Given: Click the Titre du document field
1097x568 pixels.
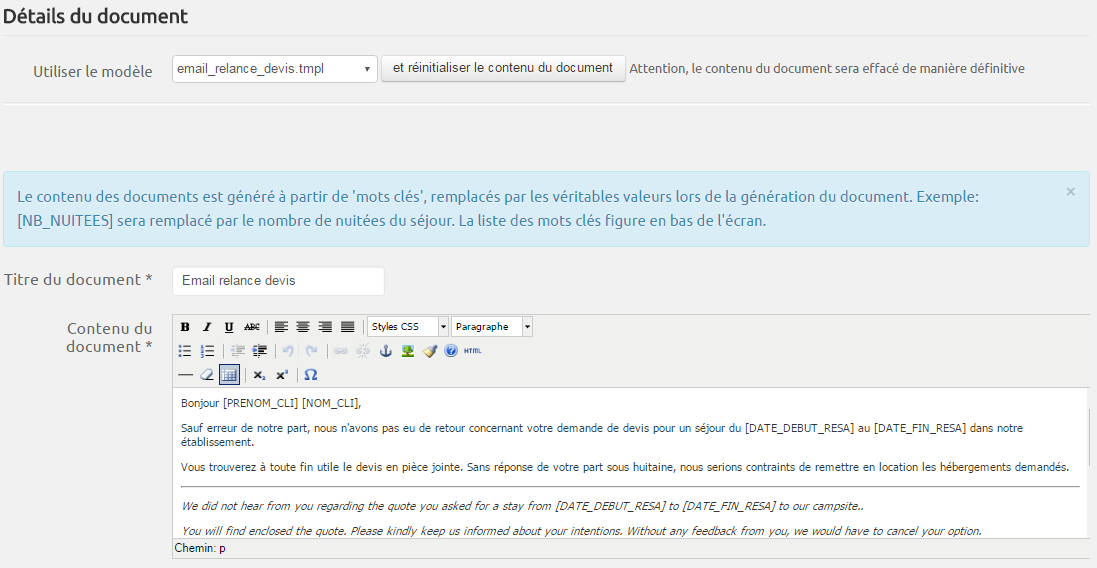Looking at the screenshot, I should tap(278, 281).
